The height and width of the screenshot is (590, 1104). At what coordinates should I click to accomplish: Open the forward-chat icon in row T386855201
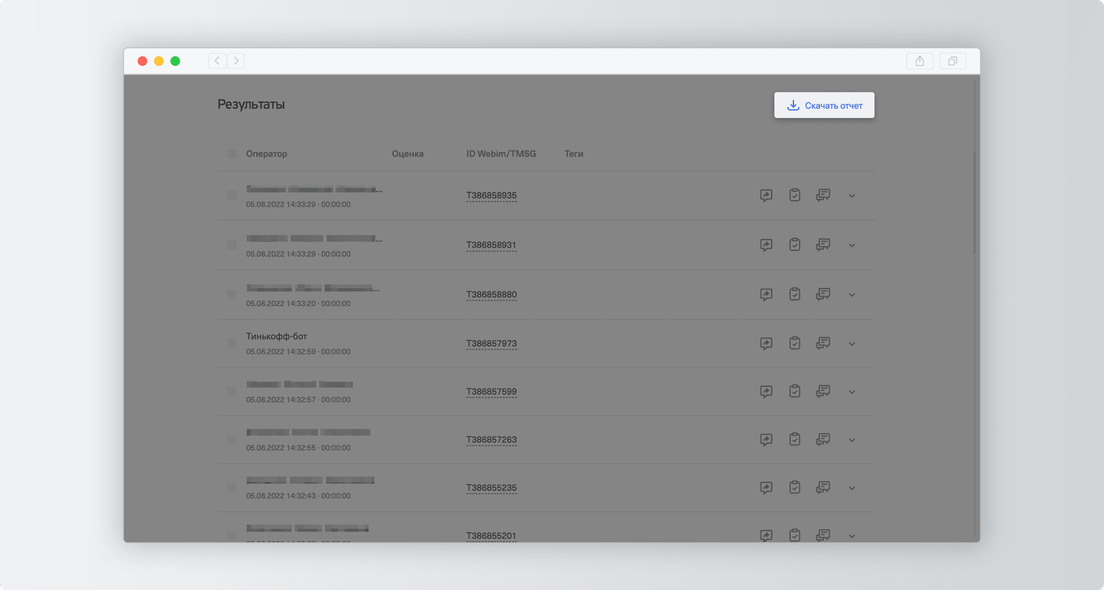tap(766, 535)
